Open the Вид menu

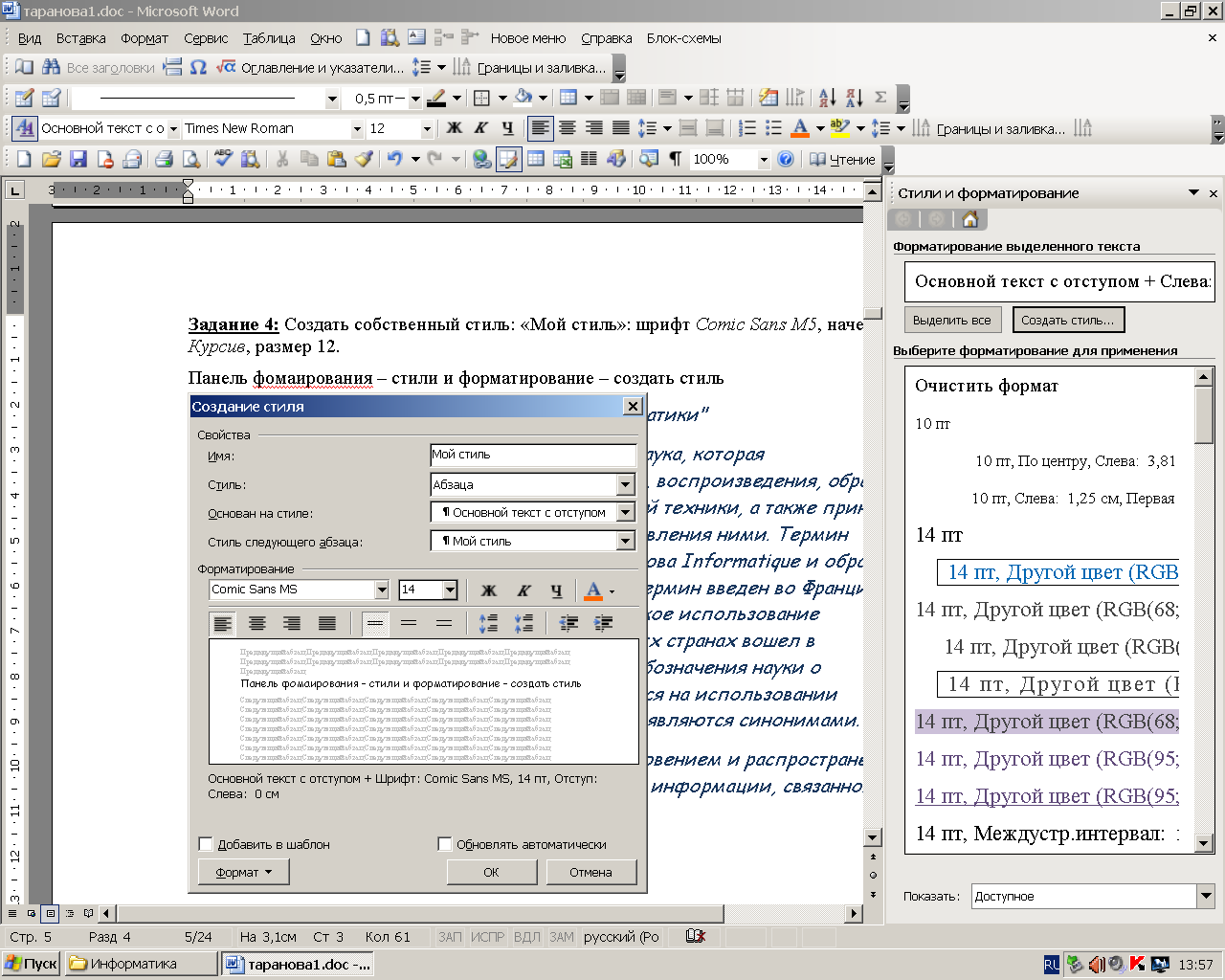click(30, 38)
